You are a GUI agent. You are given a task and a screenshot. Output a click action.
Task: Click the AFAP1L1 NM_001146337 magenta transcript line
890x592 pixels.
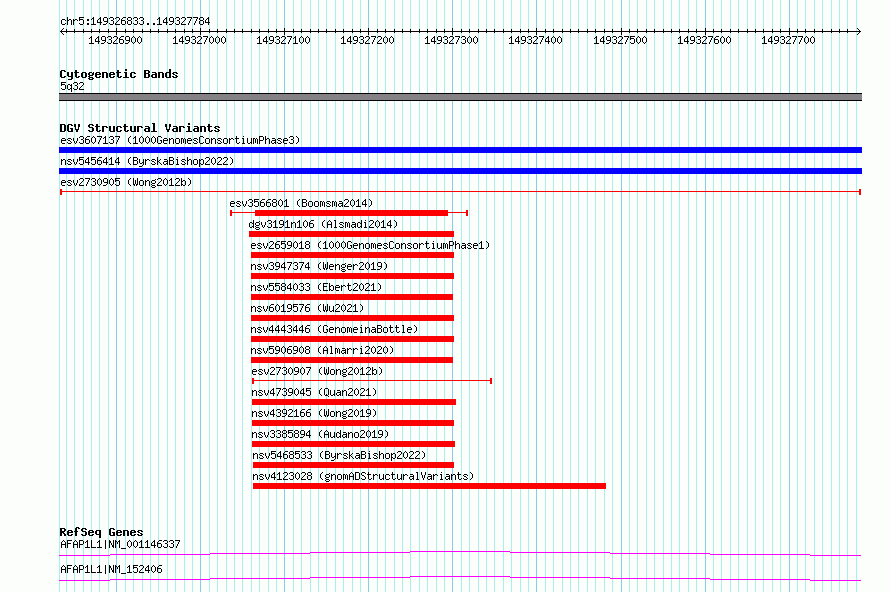coord(460,553)
